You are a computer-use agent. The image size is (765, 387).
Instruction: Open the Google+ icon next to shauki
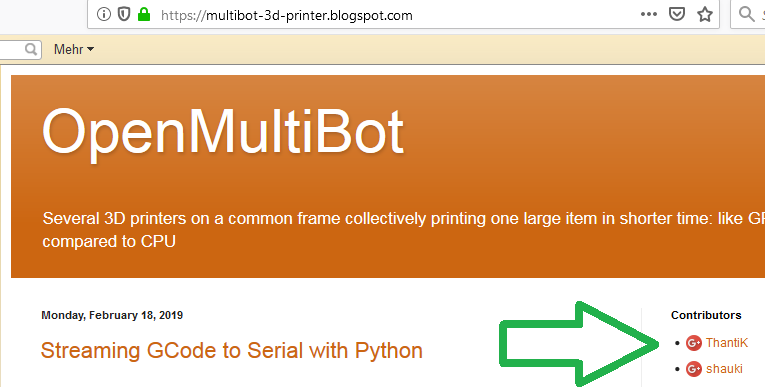(693, 369)
